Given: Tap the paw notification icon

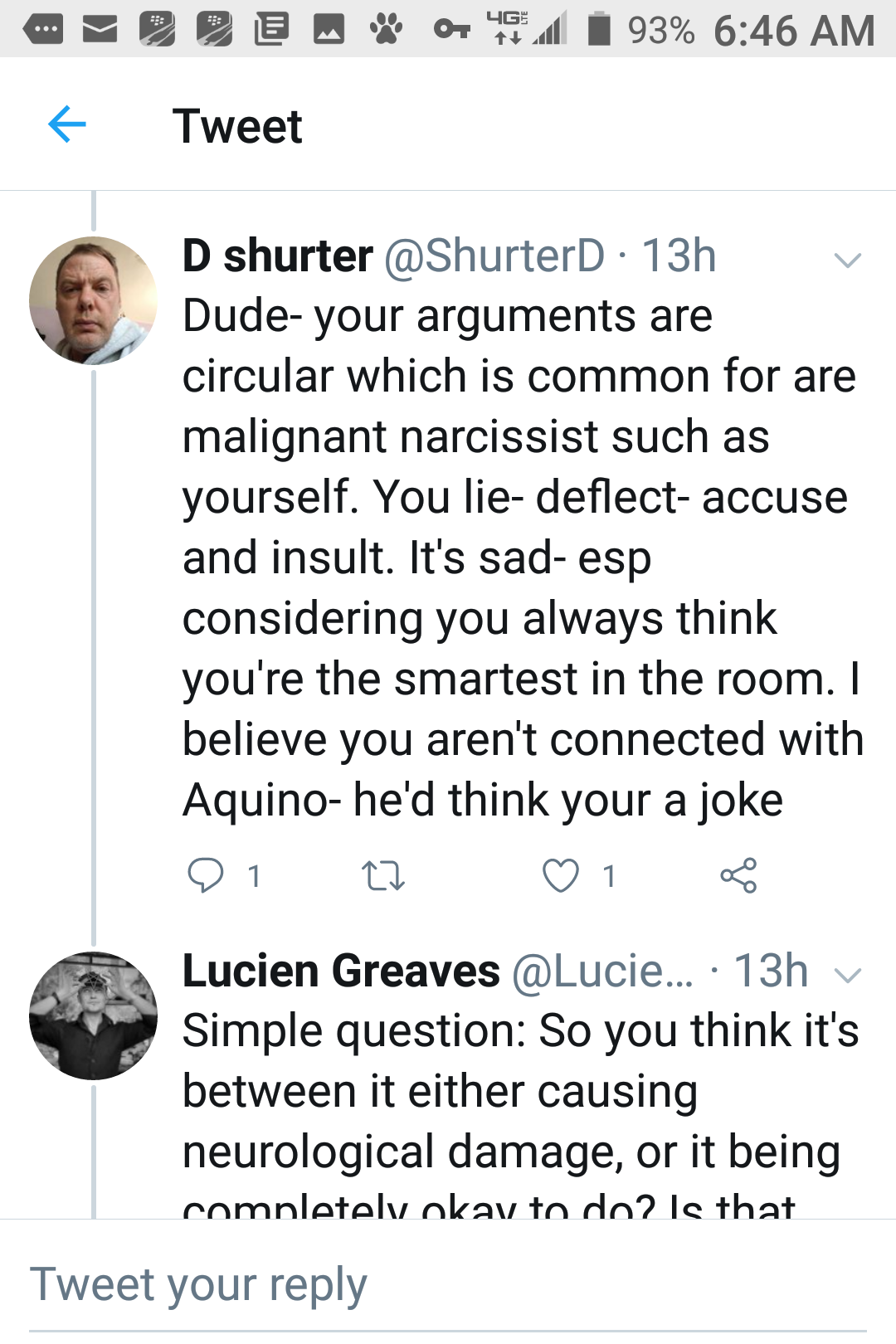Looking at the screenshot, I should [x=386, y=30].
